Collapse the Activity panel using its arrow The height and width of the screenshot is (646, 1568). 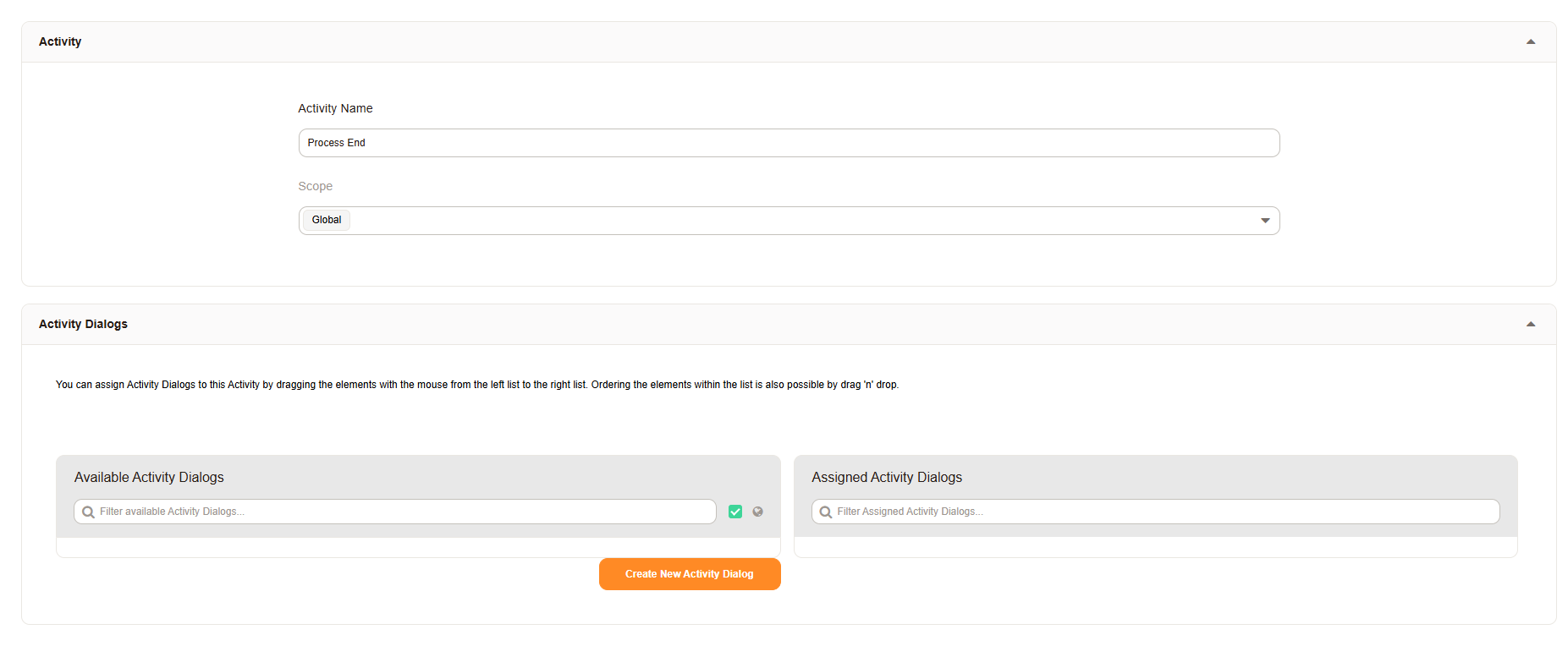[x=1530, y=41]
